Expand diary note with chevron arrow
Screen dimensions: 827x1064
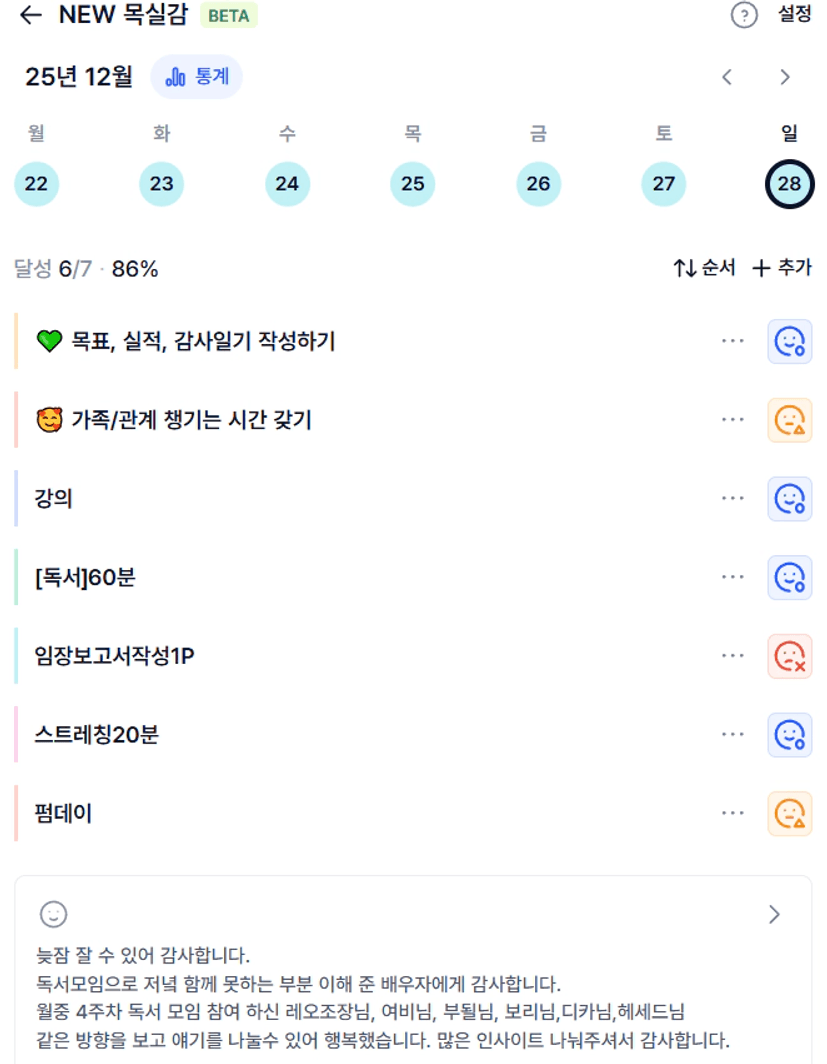(x=774, y=914)
